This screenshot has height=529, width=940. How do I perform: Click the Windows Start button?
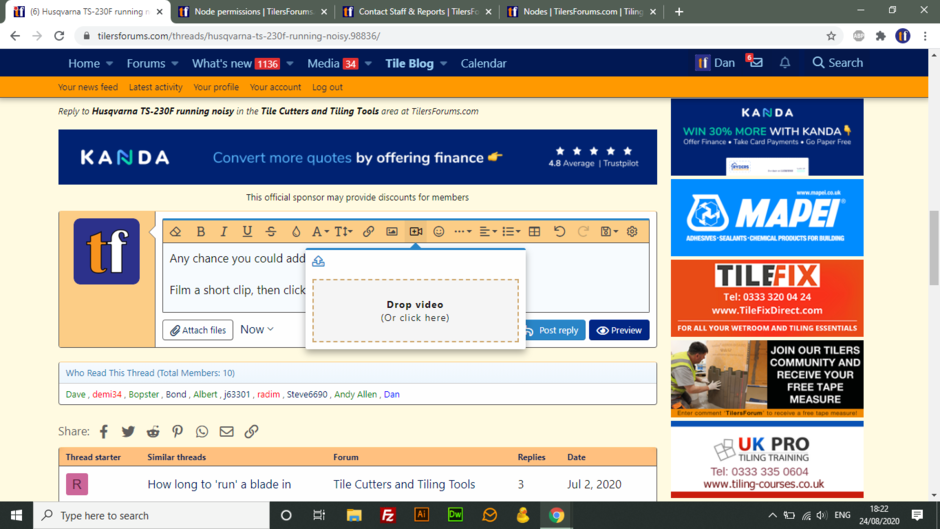tap(16, 515)
